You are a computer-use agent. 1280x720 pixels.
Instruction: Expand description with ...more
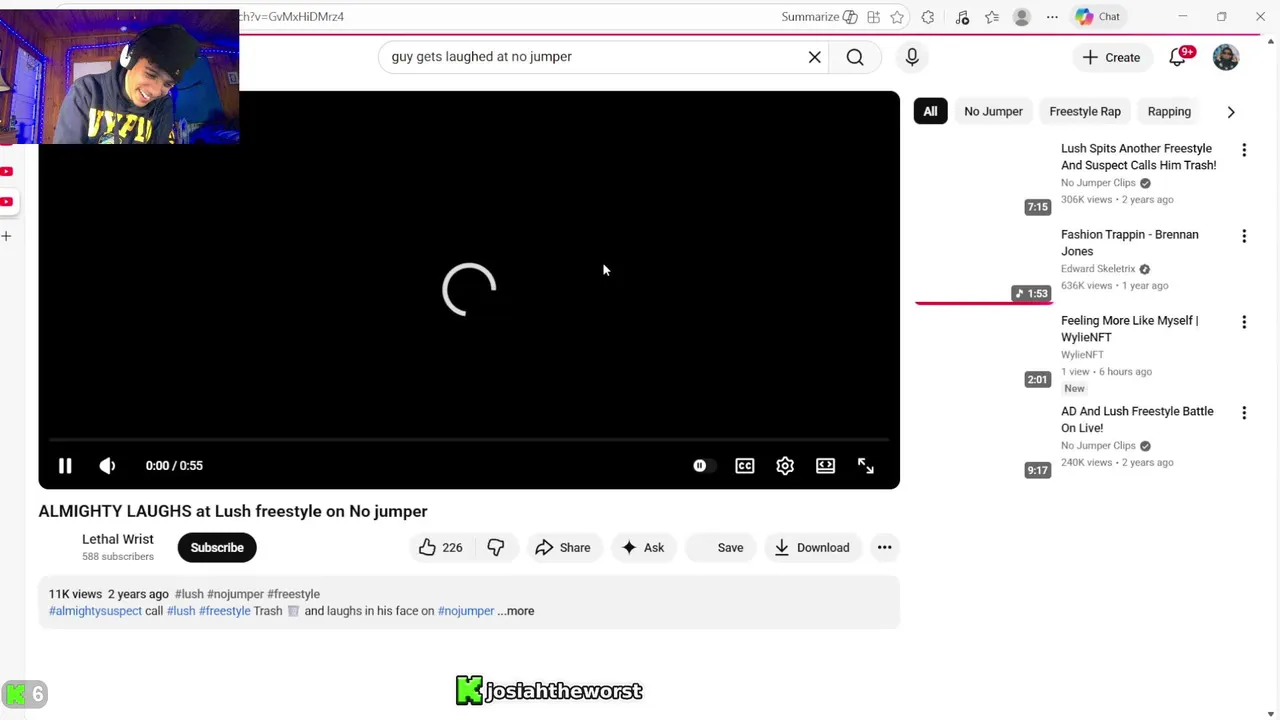pos(516,611)
